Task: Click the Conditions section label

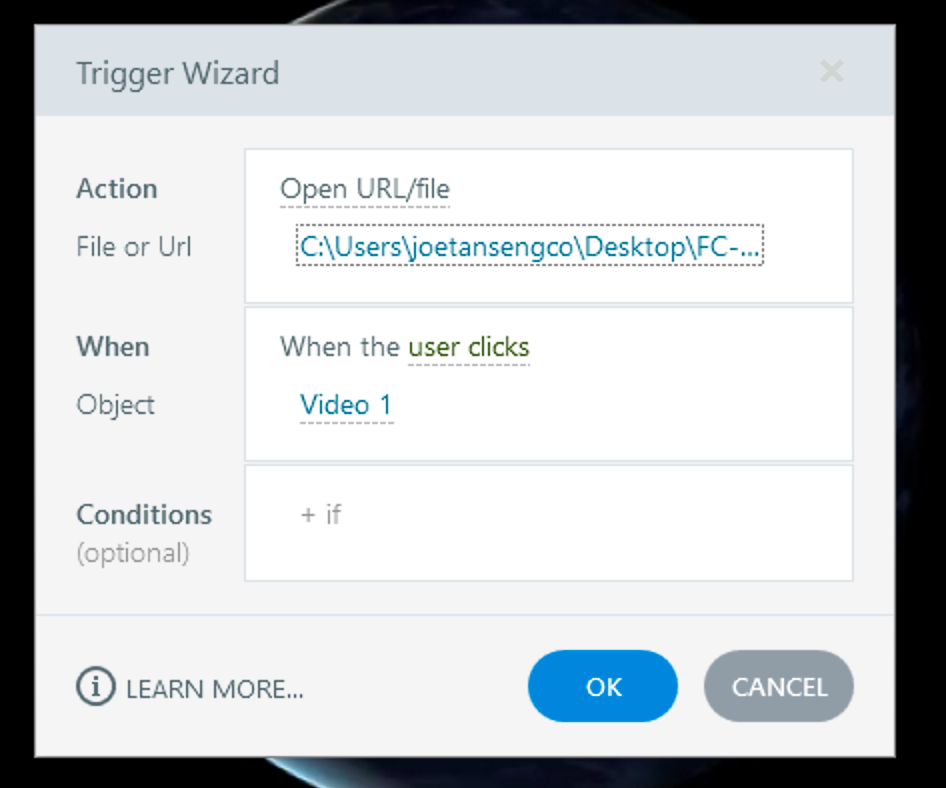Action: (x=144, y=515)
